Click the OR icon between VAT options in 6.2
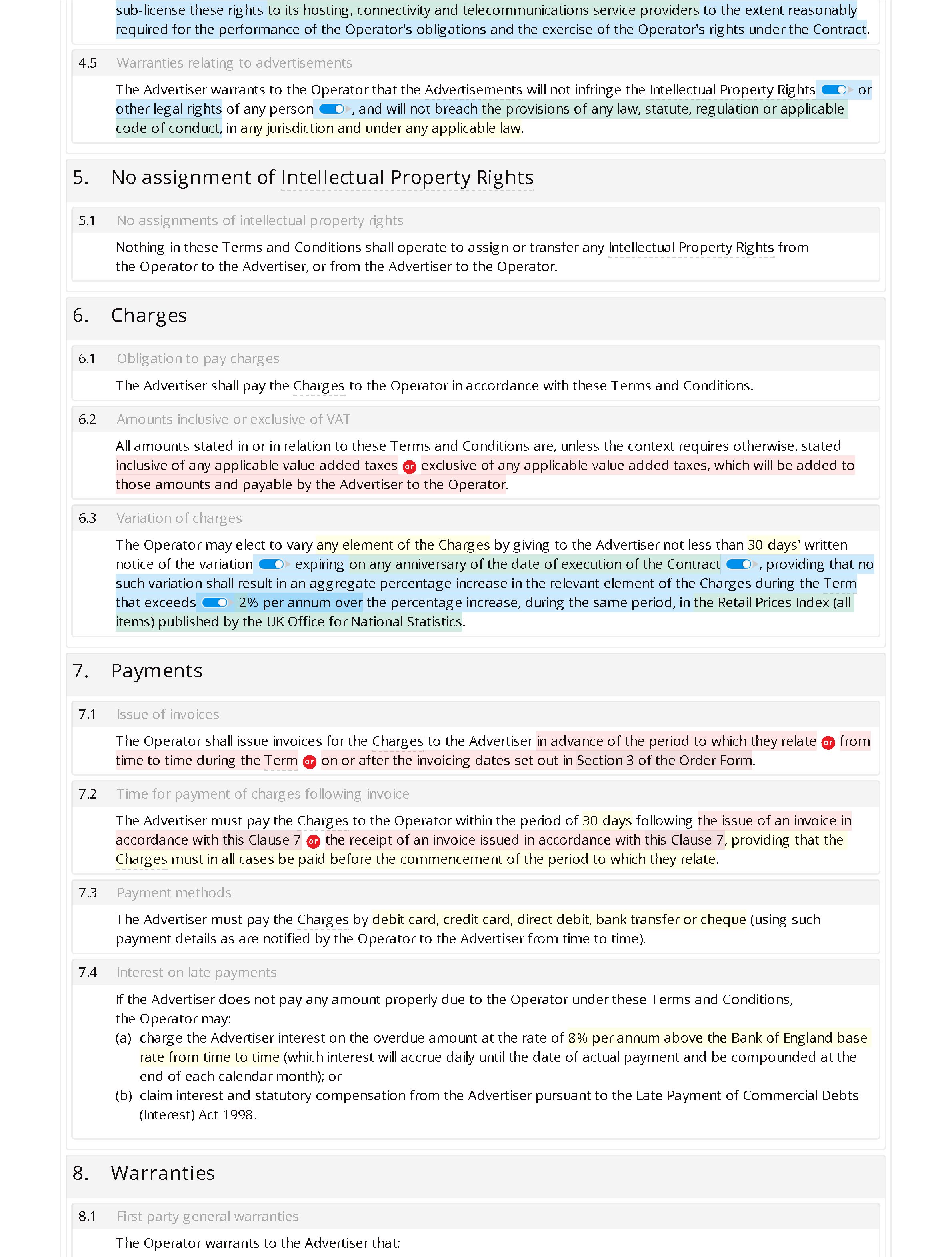Screen dimensions: 952x1257 click(x=410, y=465)
